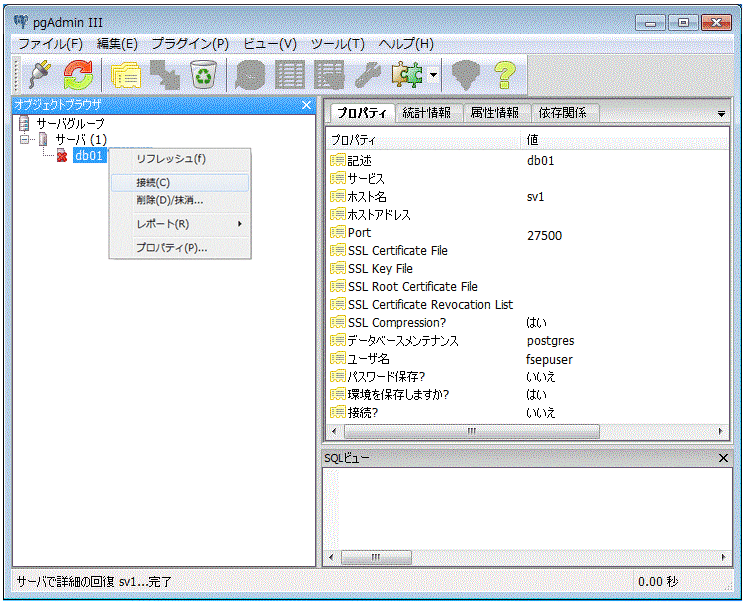The width and height of the screenshot is (745, 603).
Task: Open the ツール(T) menu
Action: pos(337,44)
